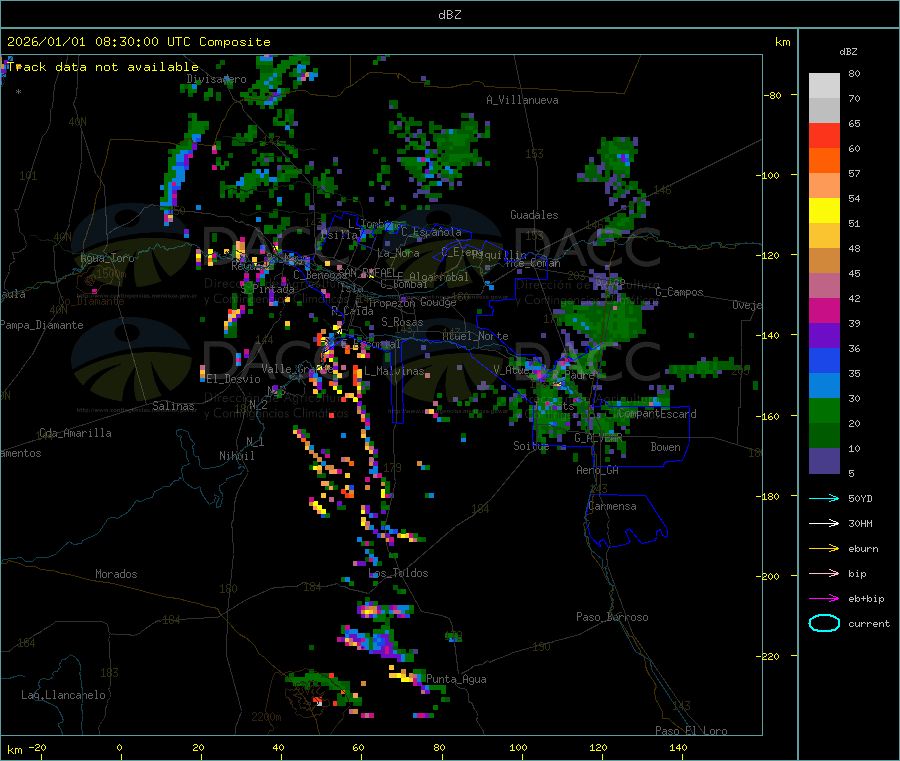Image resolution: width=900 pixels, height=761 pixels.
Task: Click the 54 dBZ yellow legend swatch
Action: point(824,211)
